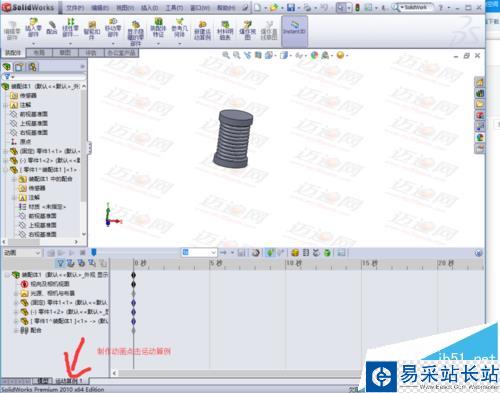The width and height of the screenshot is (500, 393).
Task: Expand (固定) 零件1<1> in FeatureManager tree
Action: [5, 151]
